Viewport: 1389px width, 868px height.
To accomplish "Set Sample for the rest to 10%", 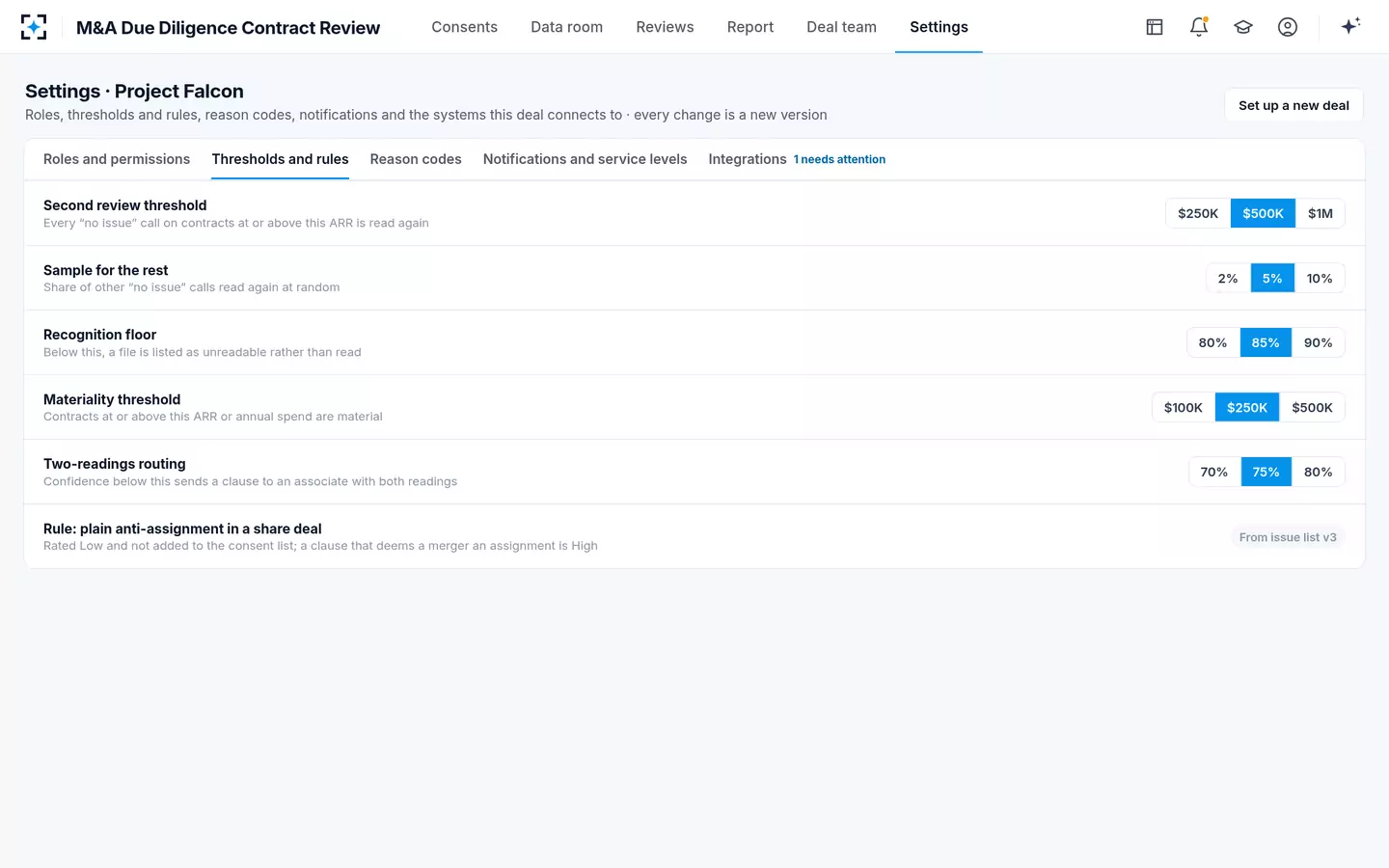I will pos(1320,278).
